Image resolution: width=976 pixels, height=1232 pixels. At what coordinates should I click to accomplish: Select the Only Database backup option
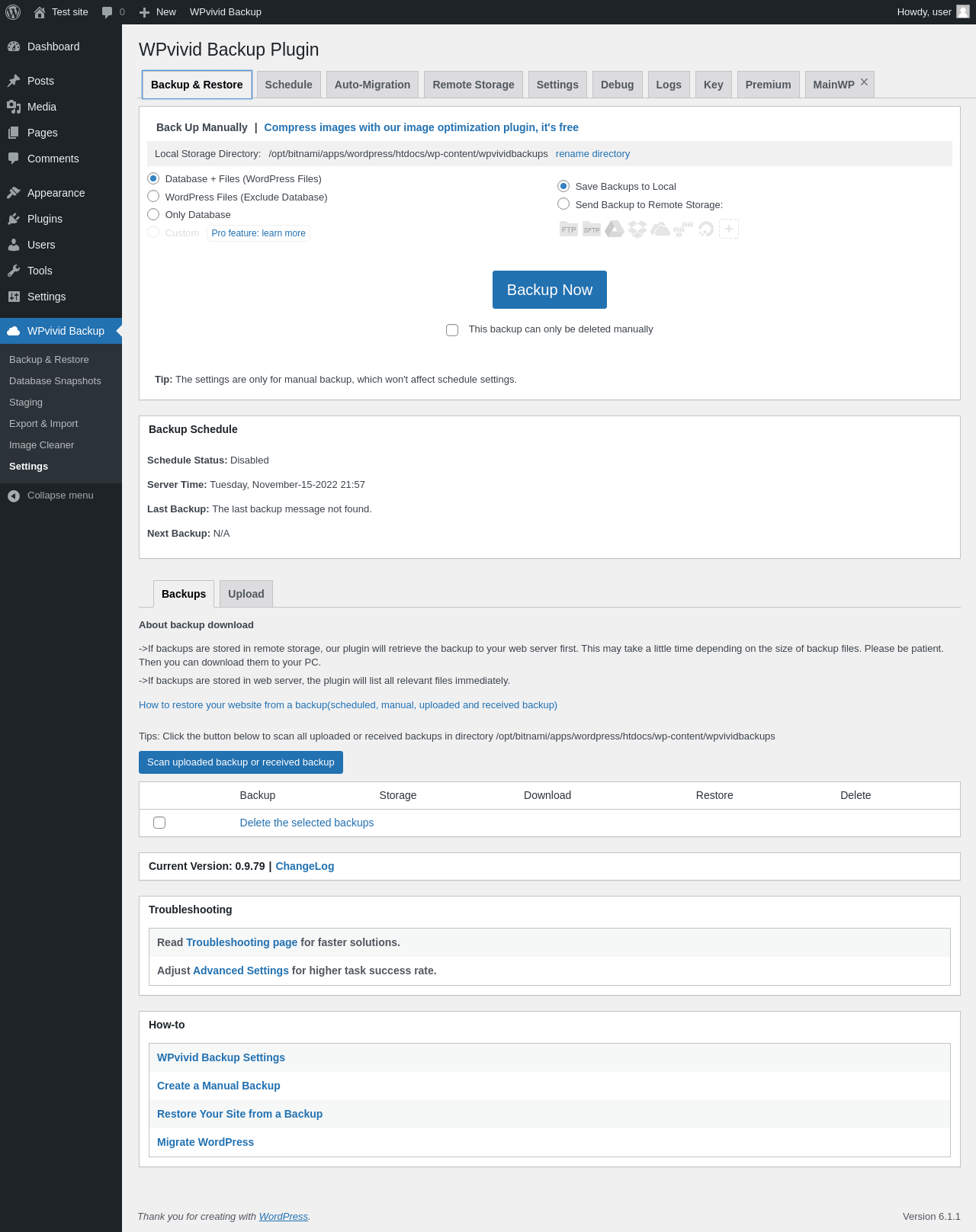click(153, 215)
